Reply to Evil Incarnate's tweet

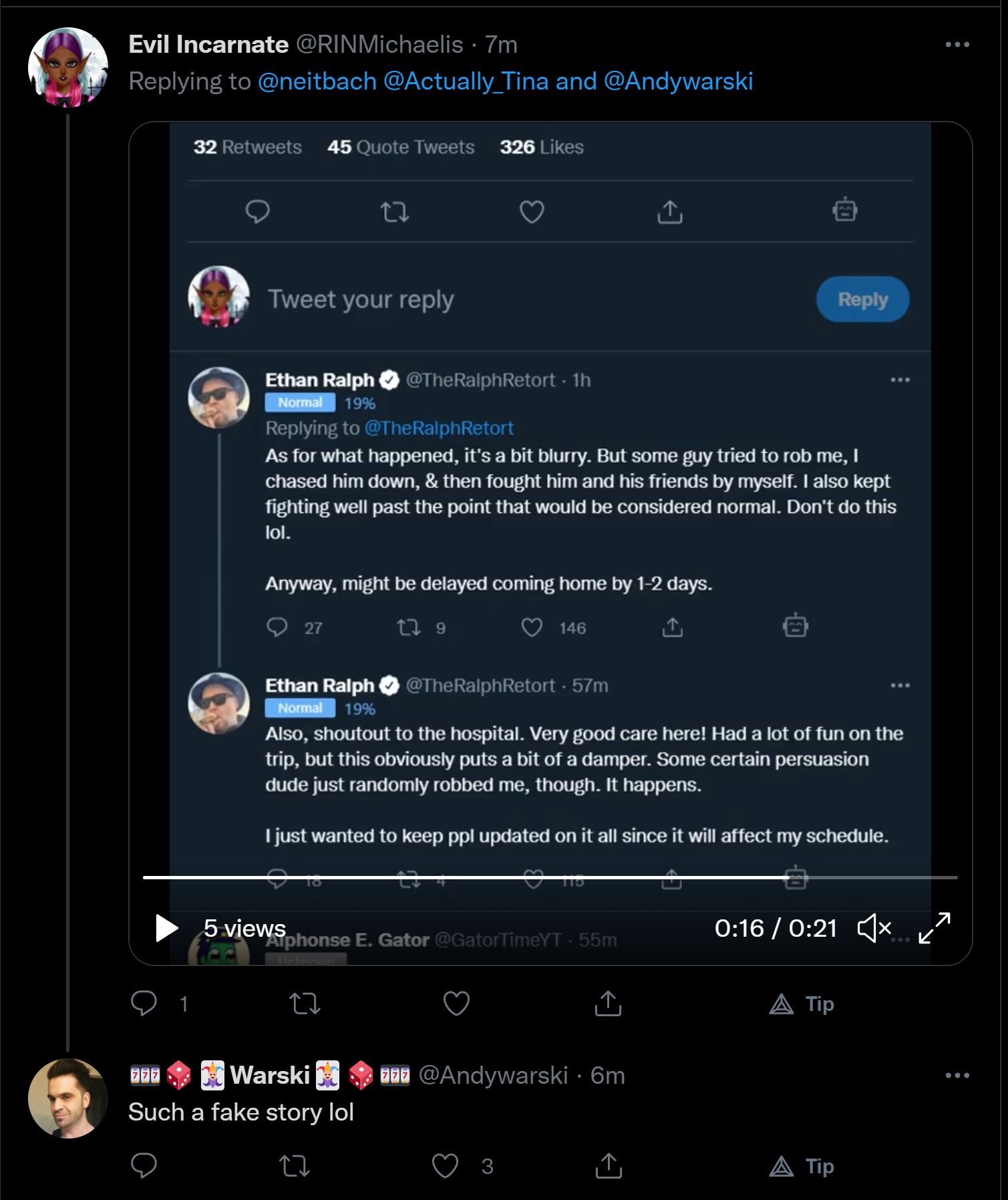tap(144, 1004)
